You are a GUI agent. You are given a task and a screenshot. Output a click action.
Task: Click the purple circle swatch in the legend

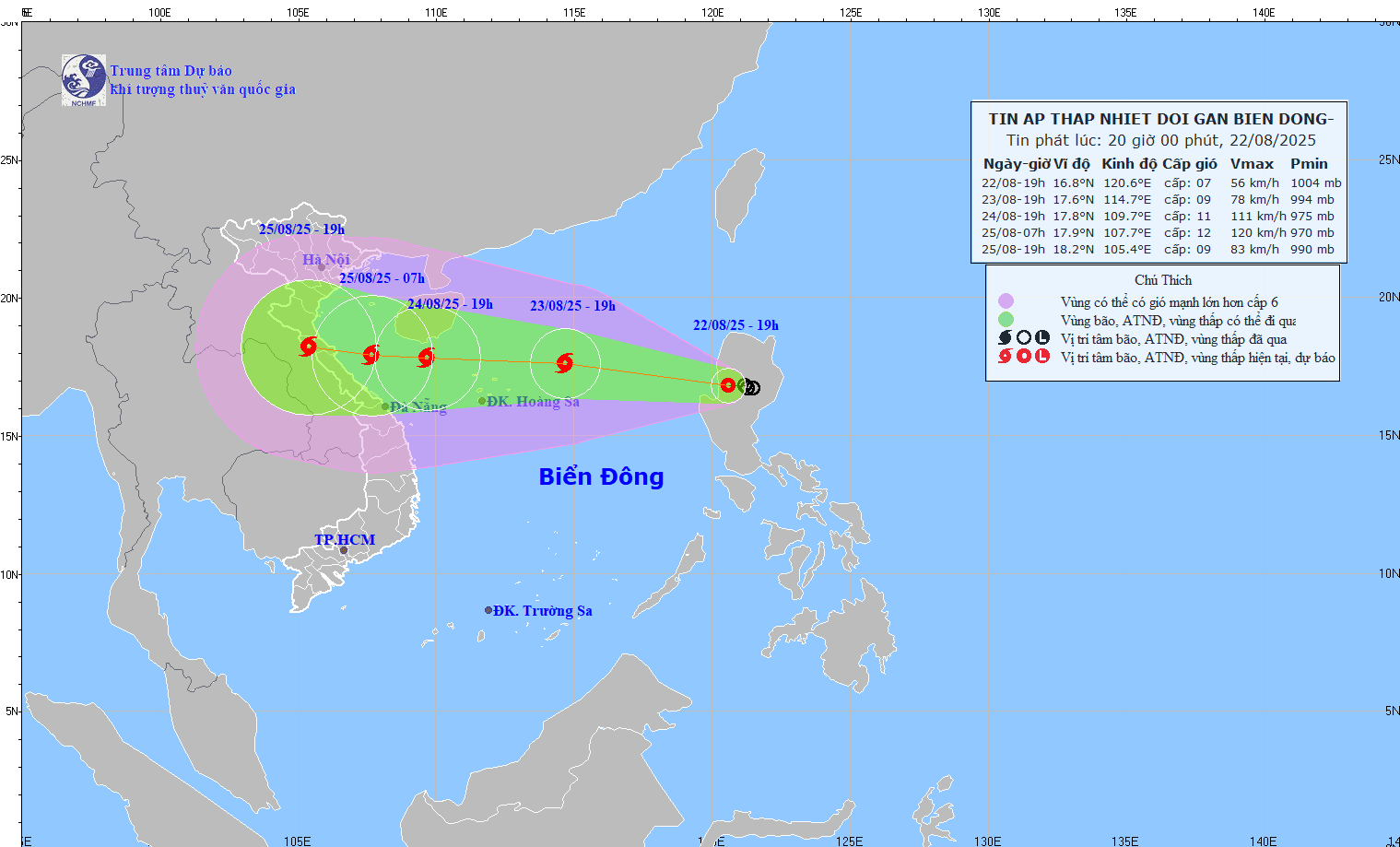[x=1006, y=301]
